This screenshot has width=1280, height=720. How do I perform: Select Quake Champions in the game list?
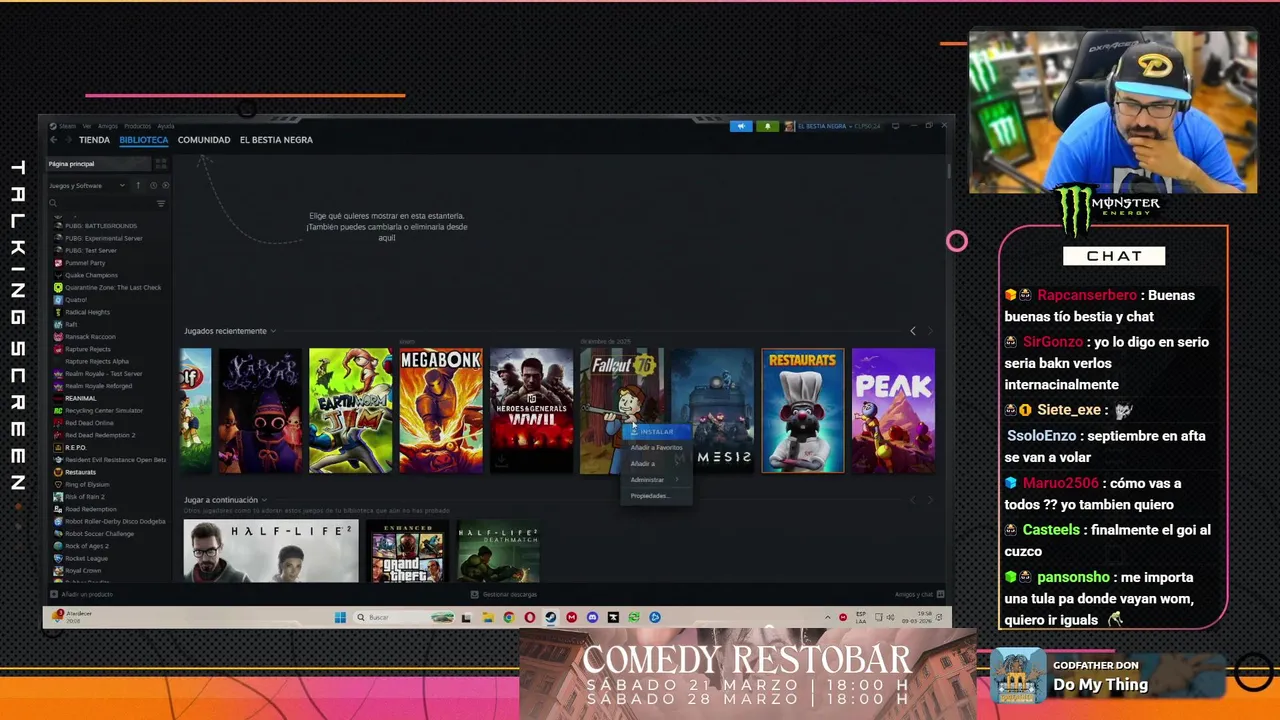pyautogui.click(x=91, y=275)
